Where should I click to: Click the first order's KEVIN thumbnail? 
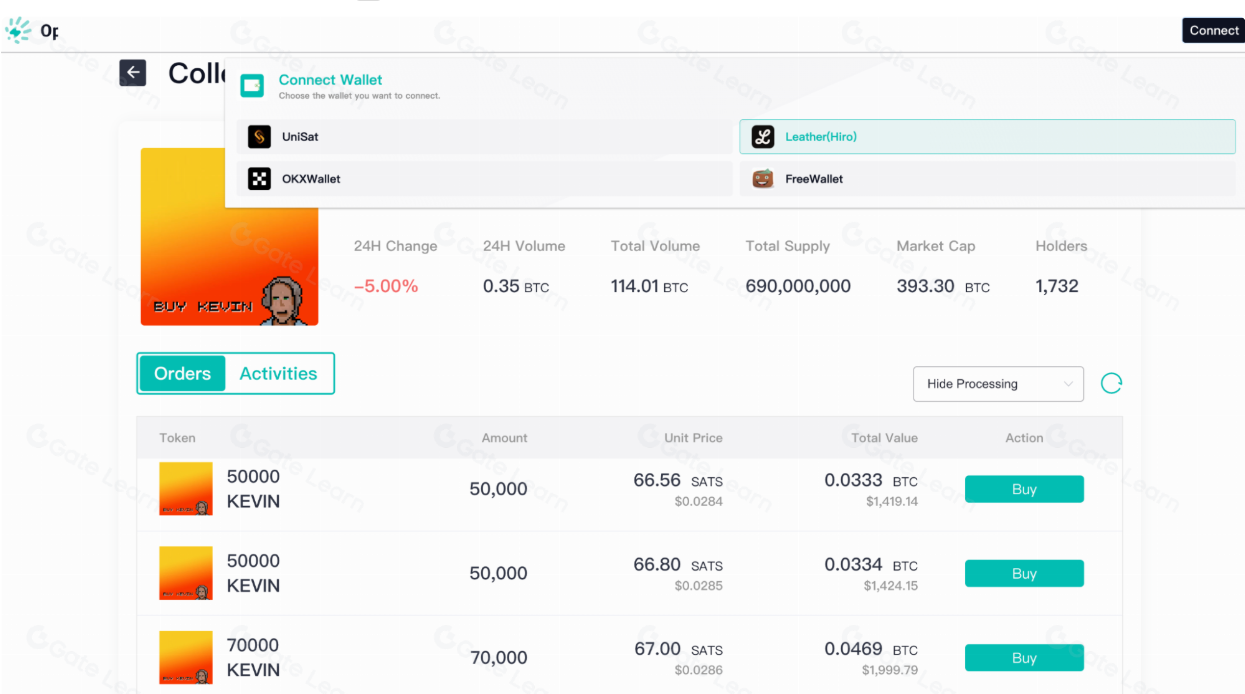[186, 489]
